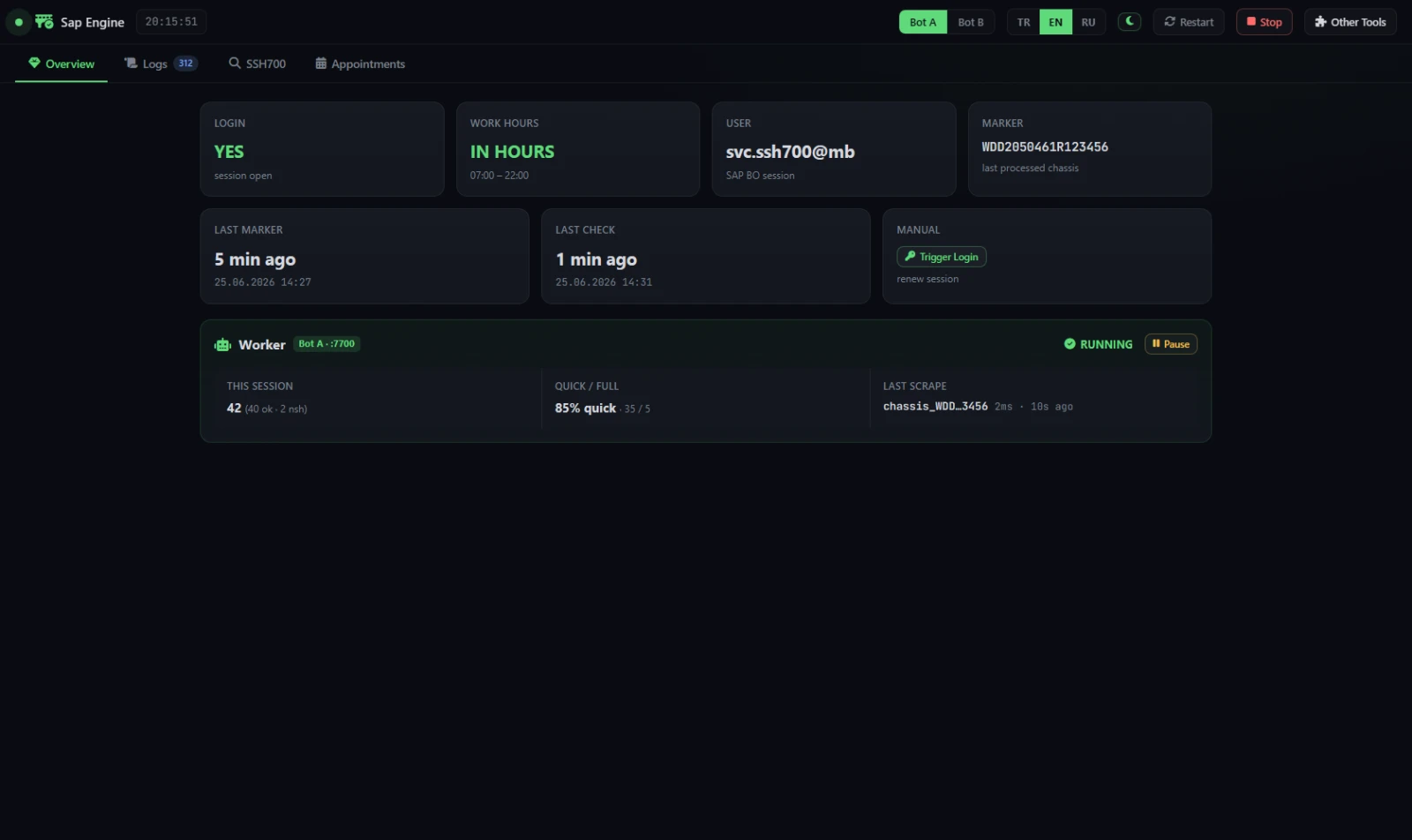Click timestamp 25.06.2026 14:27
Image resolution: width=1412 pixels, height=840 pixels.
(263, 282)
